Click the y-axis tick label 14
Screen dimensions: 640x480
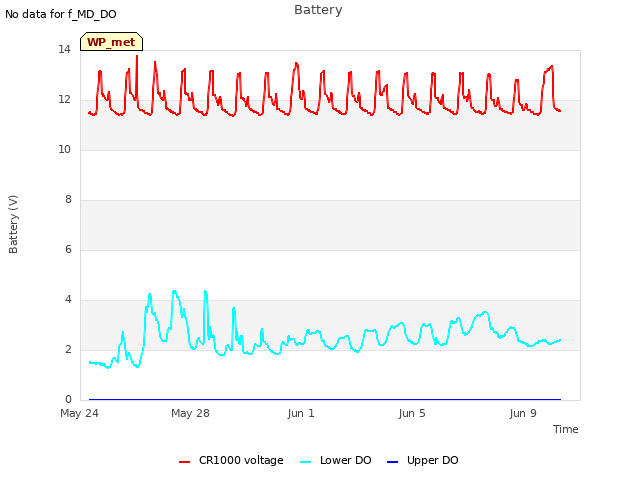[x=64, y=50]
